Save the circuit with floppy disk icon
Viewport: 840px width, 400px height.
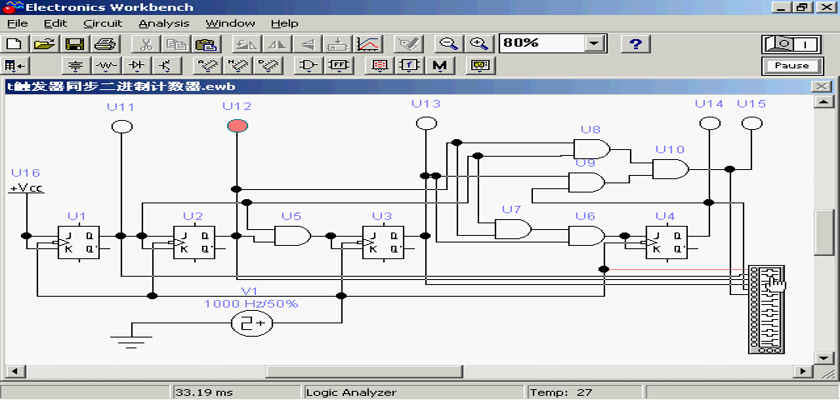(x=74, y=44)
